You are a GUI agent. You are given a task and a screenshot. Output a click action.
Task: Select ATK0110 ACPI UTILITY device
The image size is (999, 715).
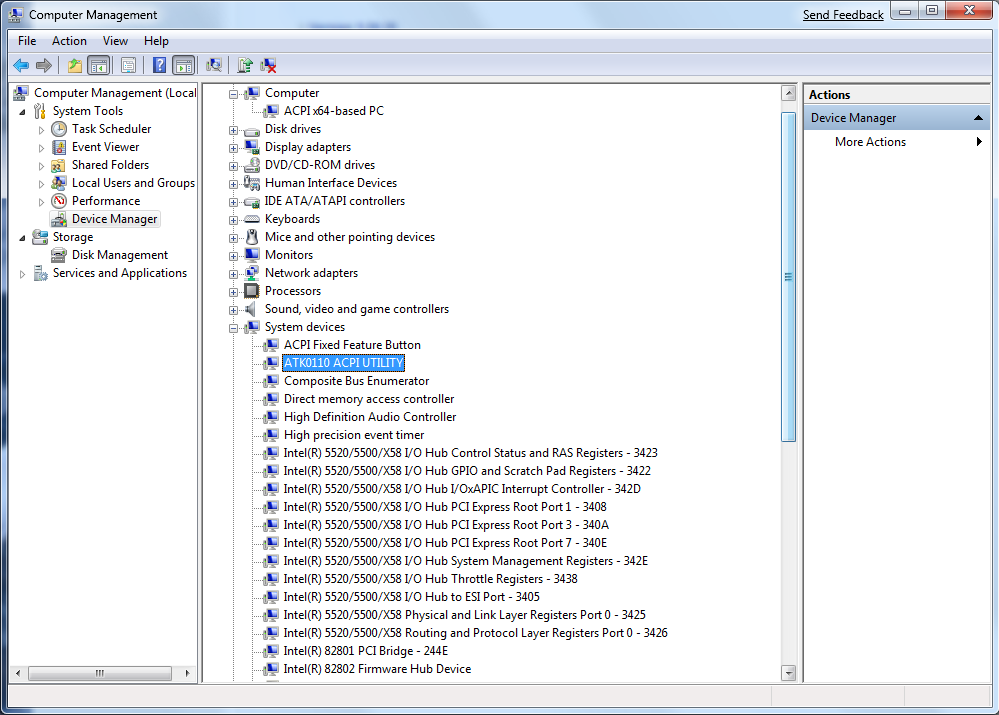click(x=343, y=363)
